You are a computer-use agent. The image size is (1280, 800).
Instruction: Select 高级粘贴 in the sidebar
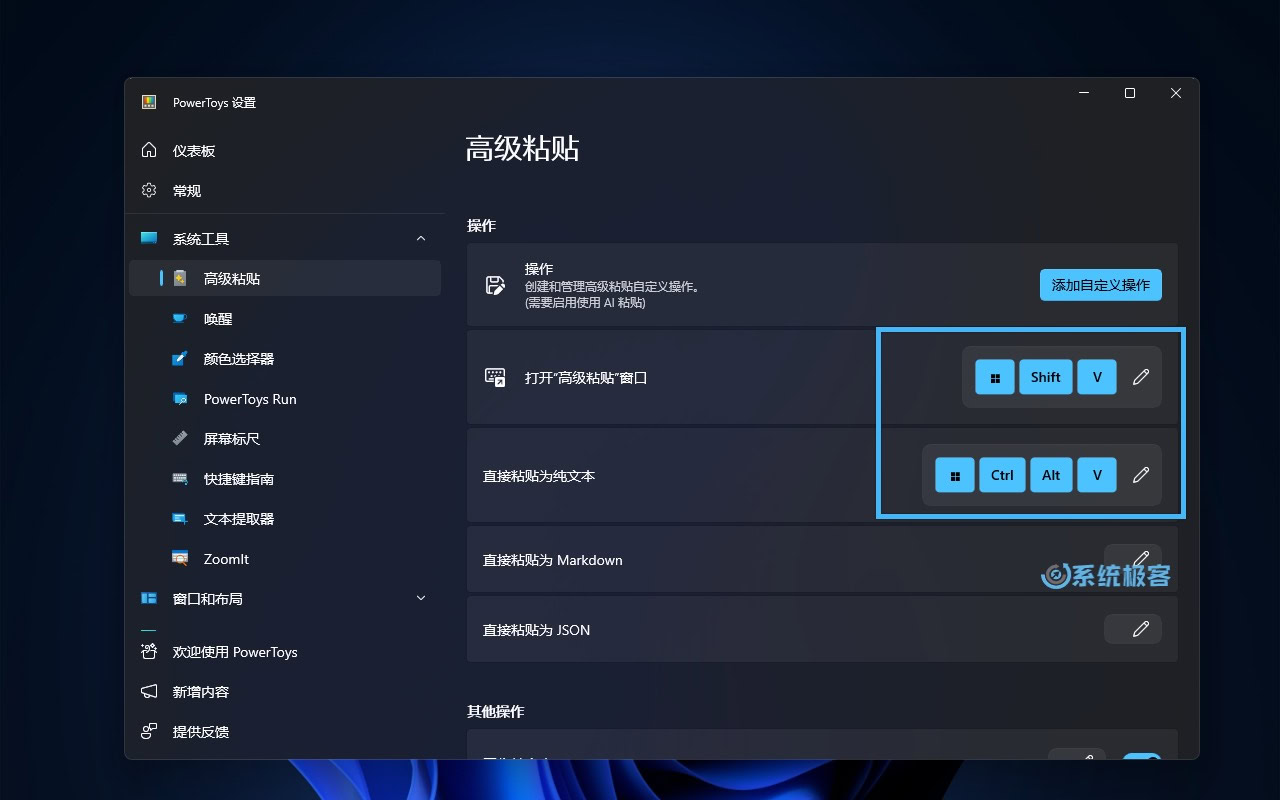click(285, 278)
